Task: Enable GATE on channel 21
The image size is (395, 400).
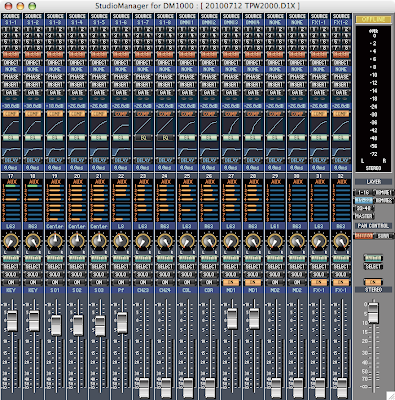Action: (99, 92)
